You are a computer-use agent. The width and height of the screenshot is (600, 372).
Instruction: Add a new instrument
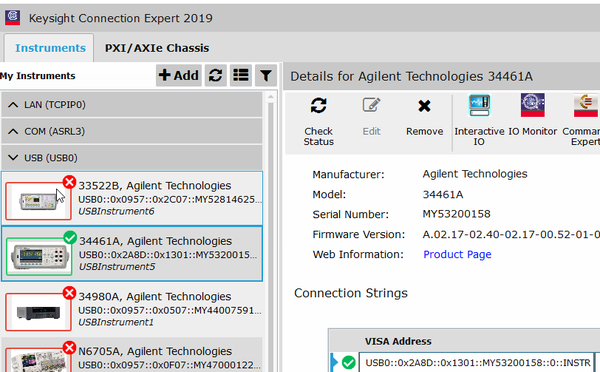point(179,75)
